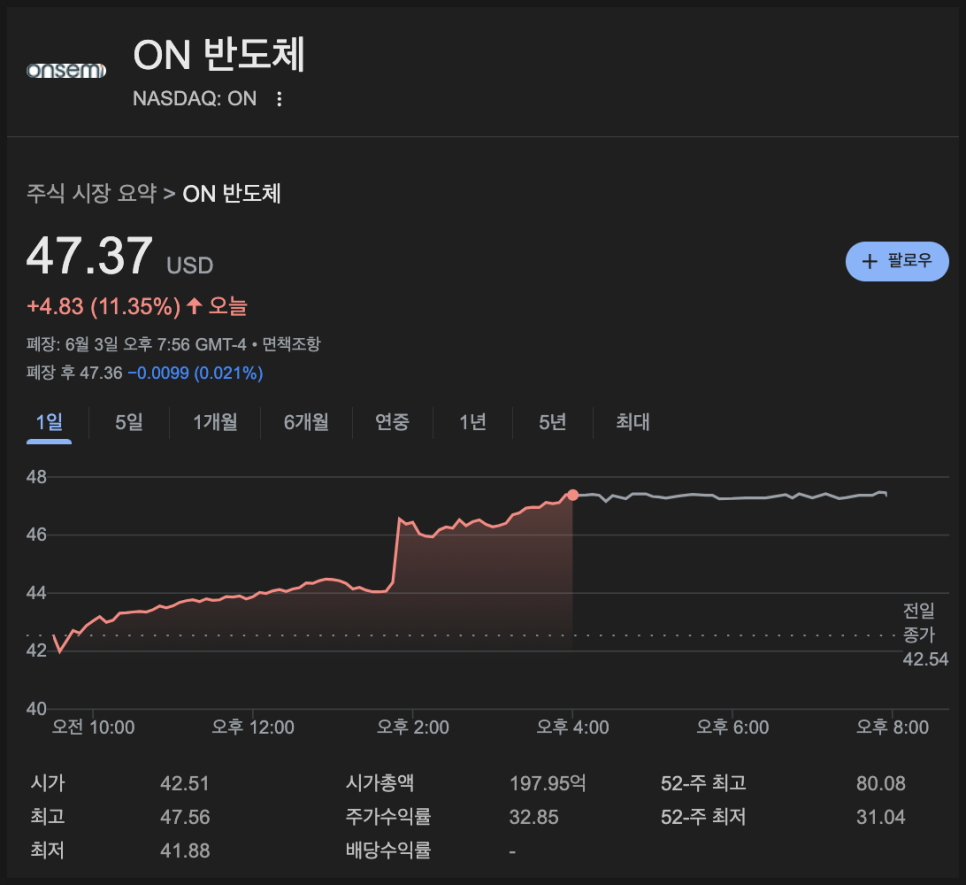Click the 팔로우 follow button
The width and height of the screenshot is (966, 885).
(897, 261)
